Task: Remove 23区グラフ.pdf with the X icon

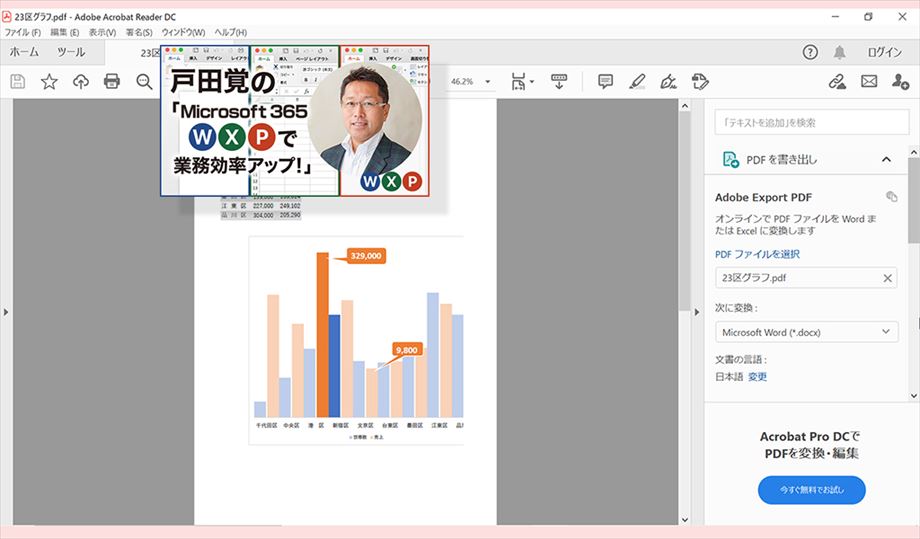Action: [888, 278]
